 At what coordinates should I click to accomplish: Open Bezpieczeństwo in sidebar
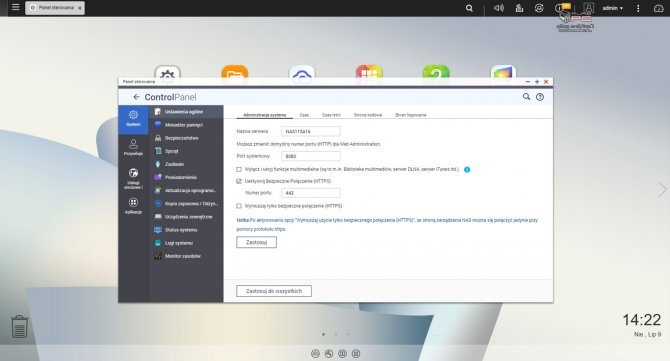tap(186, 138)
